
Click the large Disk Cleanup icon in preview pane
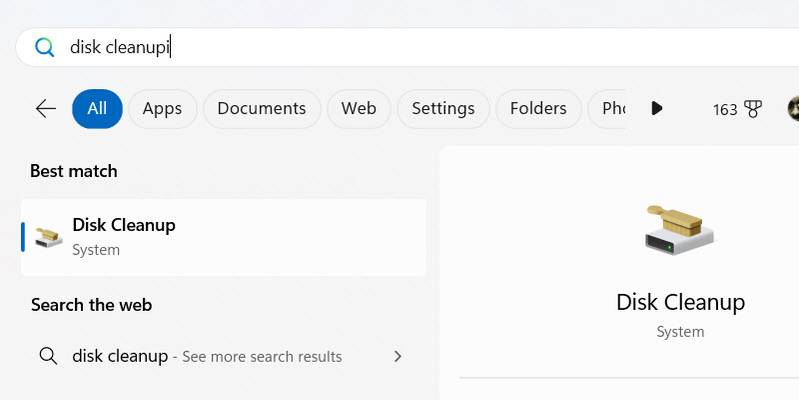pyautogui.click(x=680, y=229)
